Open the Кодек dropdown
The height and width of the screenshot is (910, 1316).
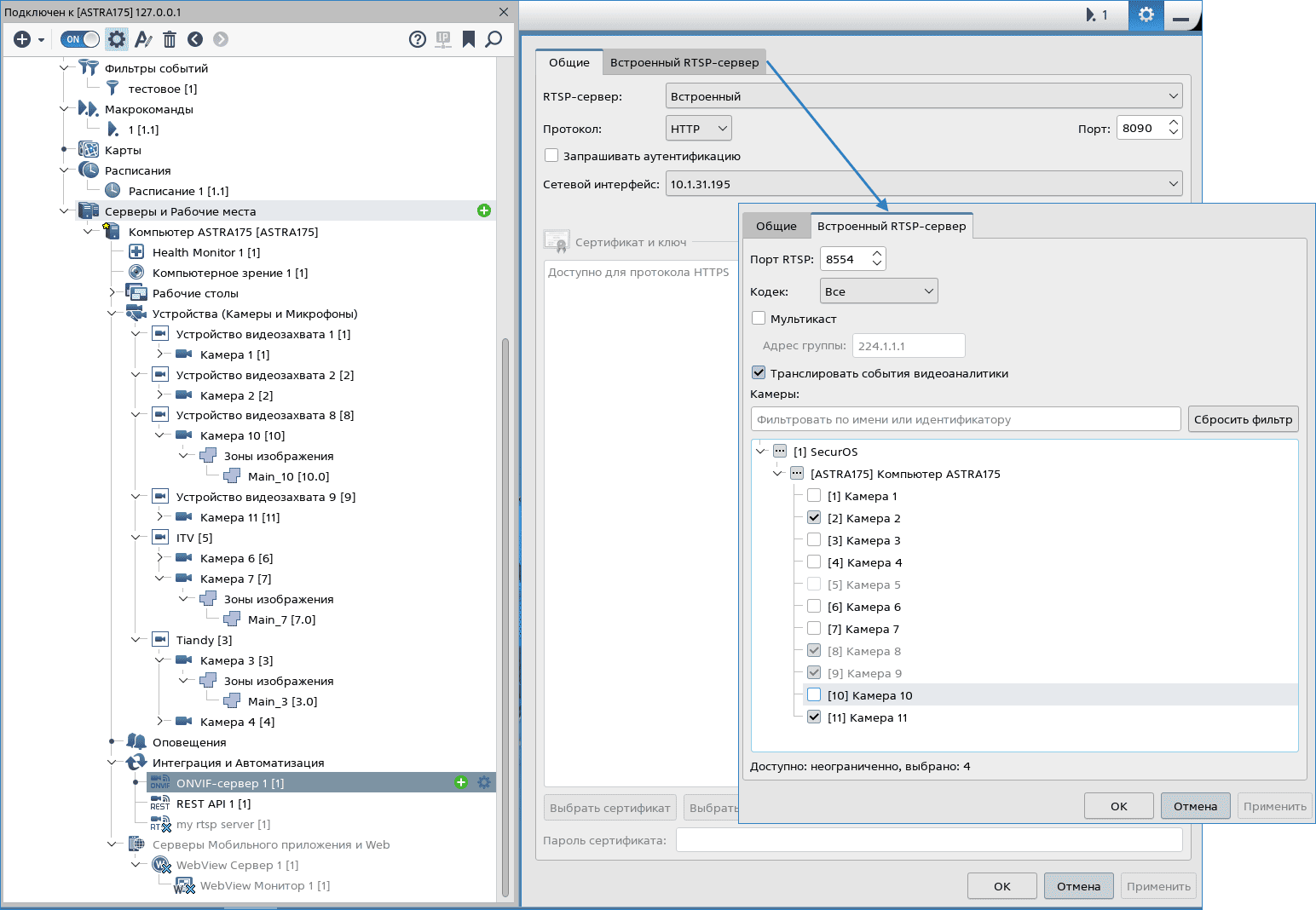click(878, 291)
